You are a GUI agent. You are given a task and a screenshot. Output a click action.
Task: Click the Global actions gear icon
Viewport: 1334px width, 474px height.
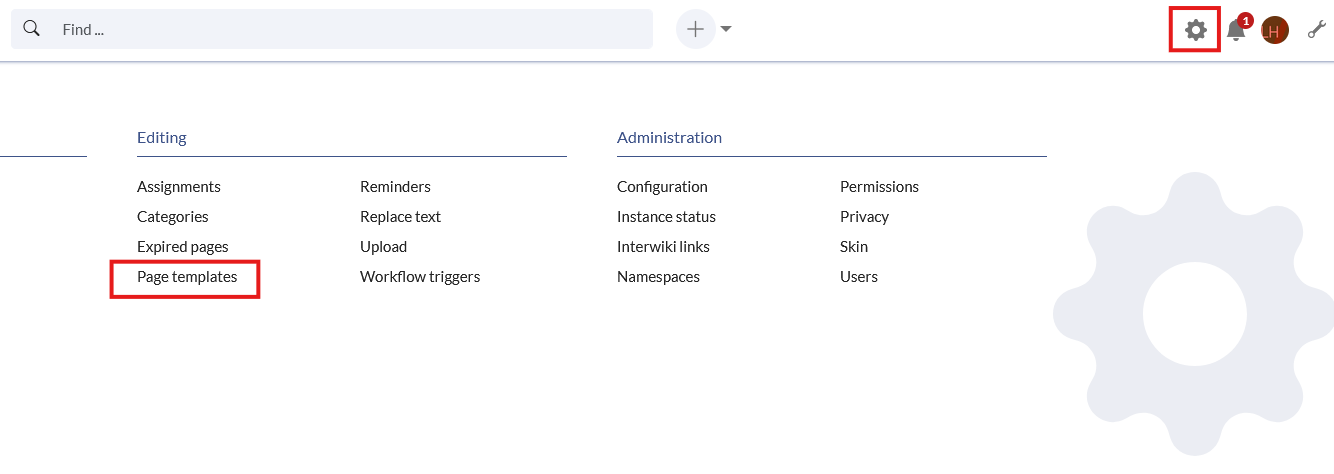[x=1195, y=30]
